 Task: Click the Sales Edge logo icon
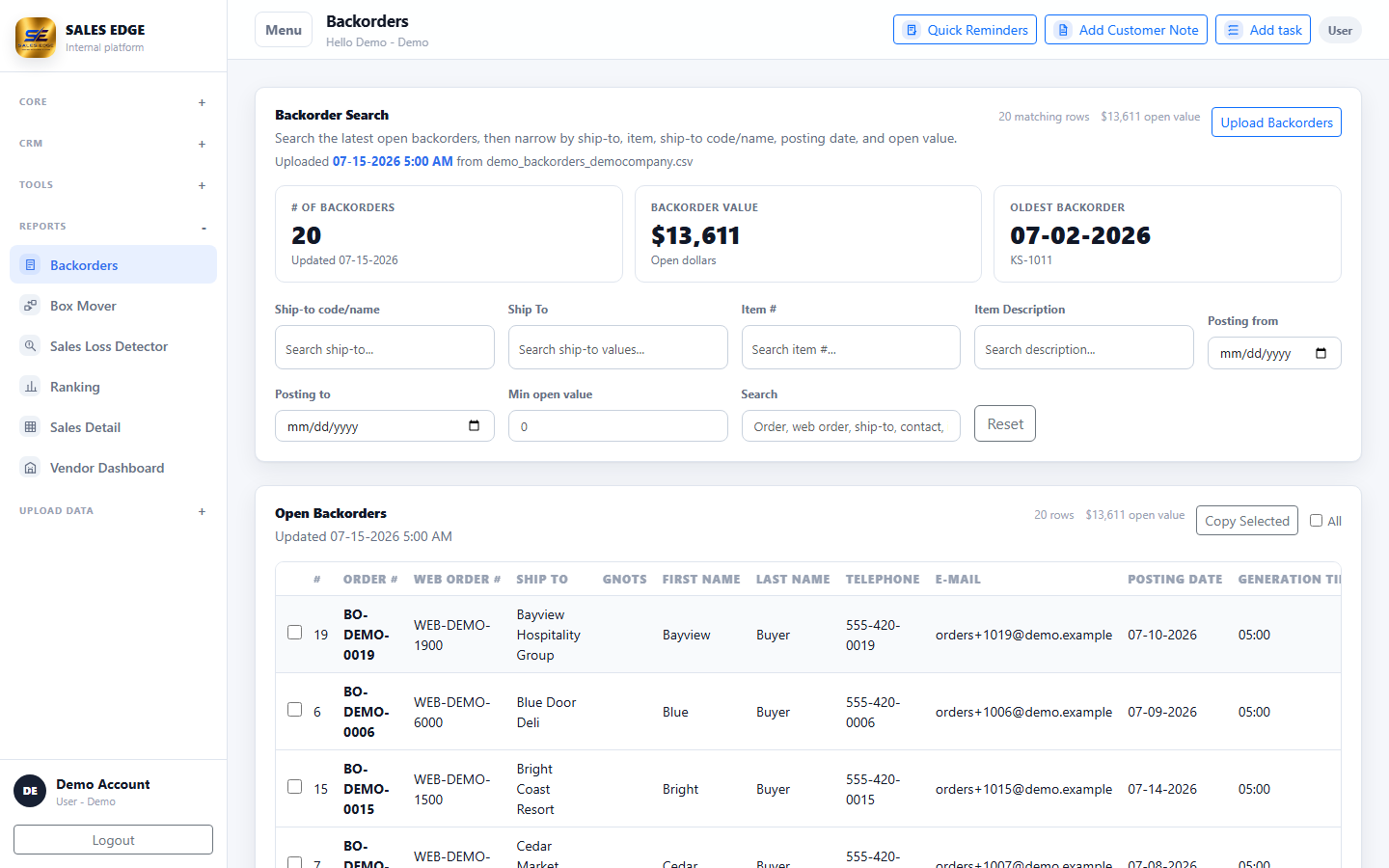point(36,38)
